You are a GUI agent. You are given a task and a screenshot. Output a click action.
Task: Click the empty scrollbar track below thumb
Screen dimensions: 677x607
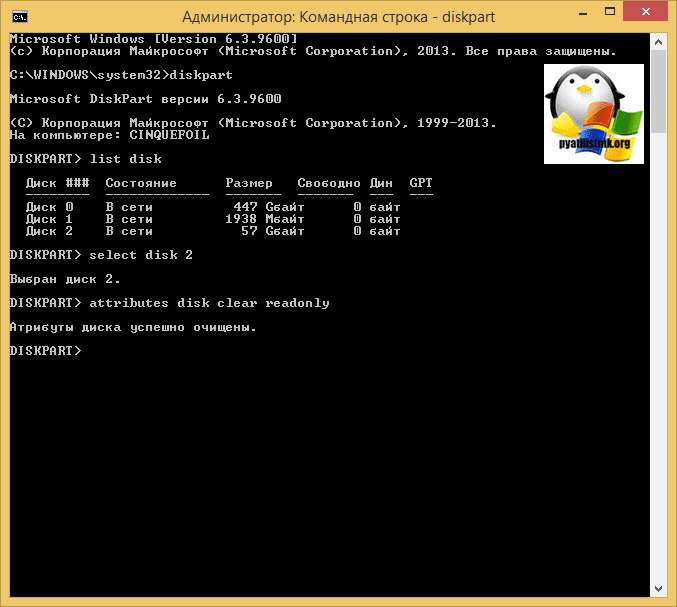658,357
